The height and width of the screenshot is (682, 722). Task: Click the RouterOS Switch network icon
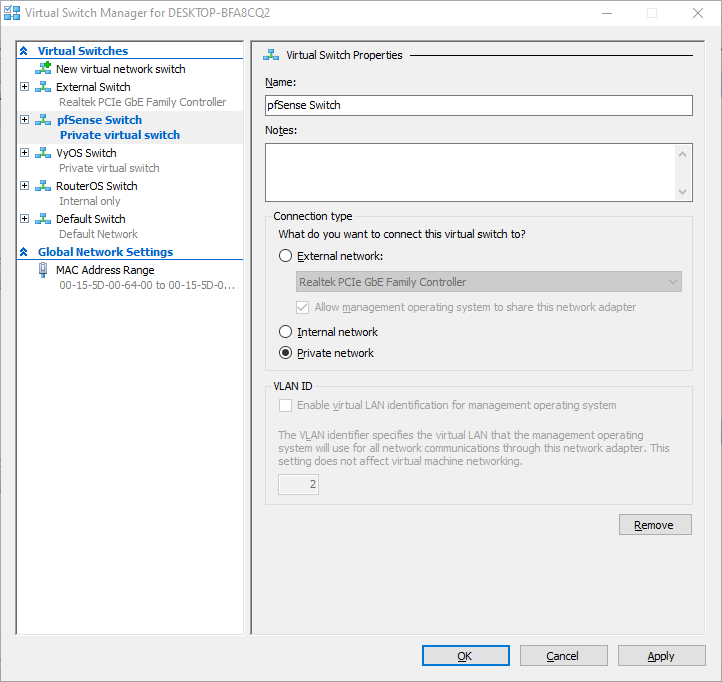click(43, 186)
